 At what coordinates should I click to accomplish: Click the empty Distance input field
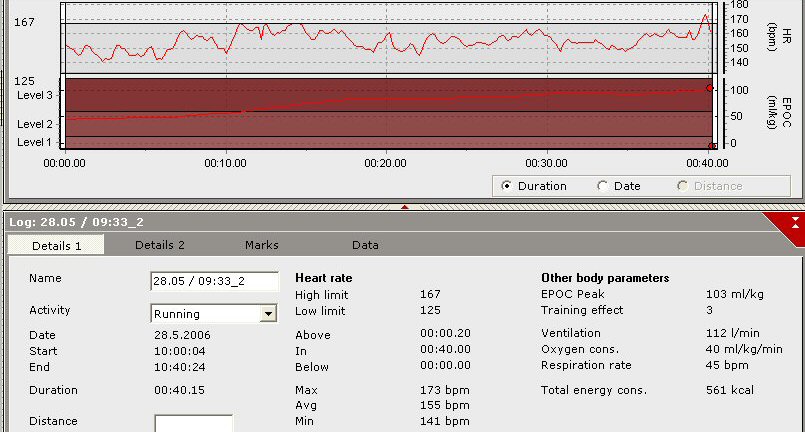click(193, 423)
